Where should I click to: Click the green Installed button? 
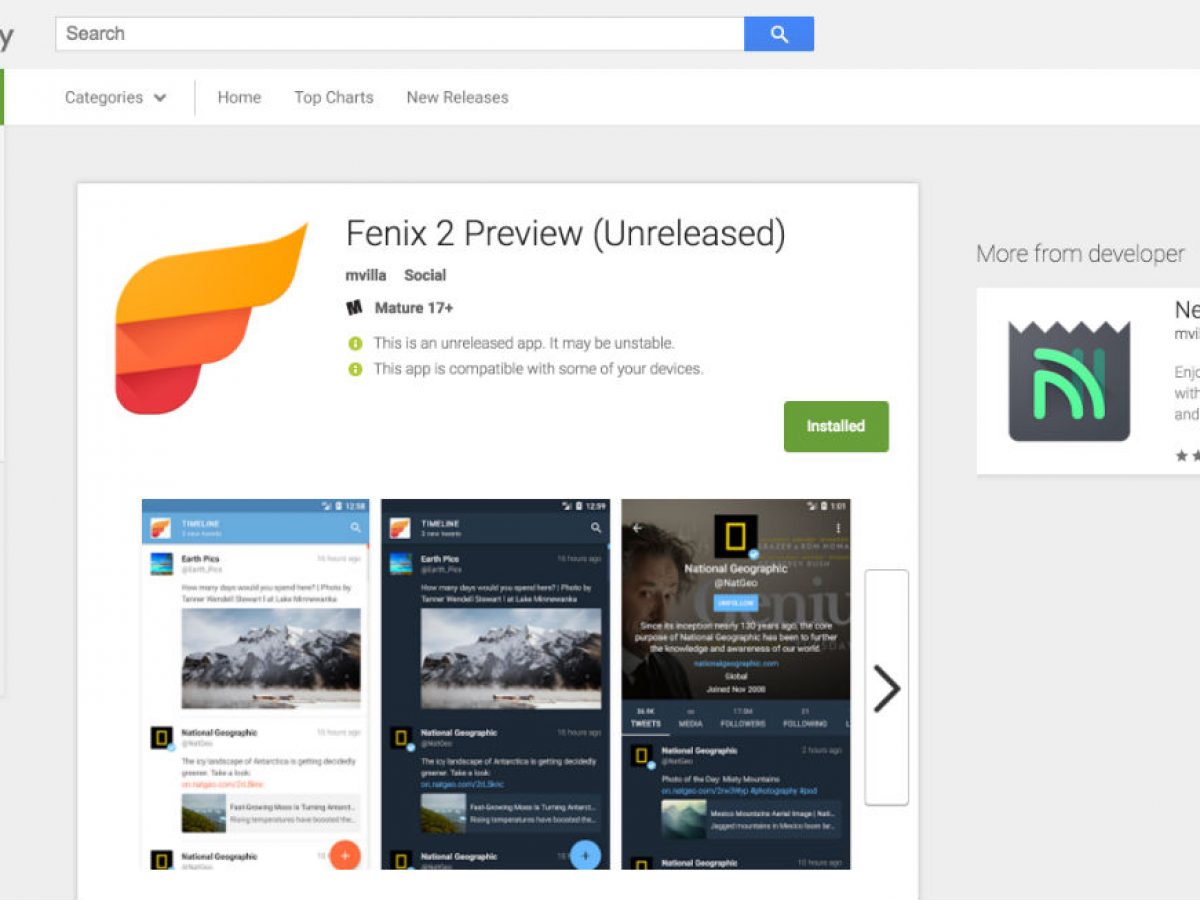tap(836, 426)
